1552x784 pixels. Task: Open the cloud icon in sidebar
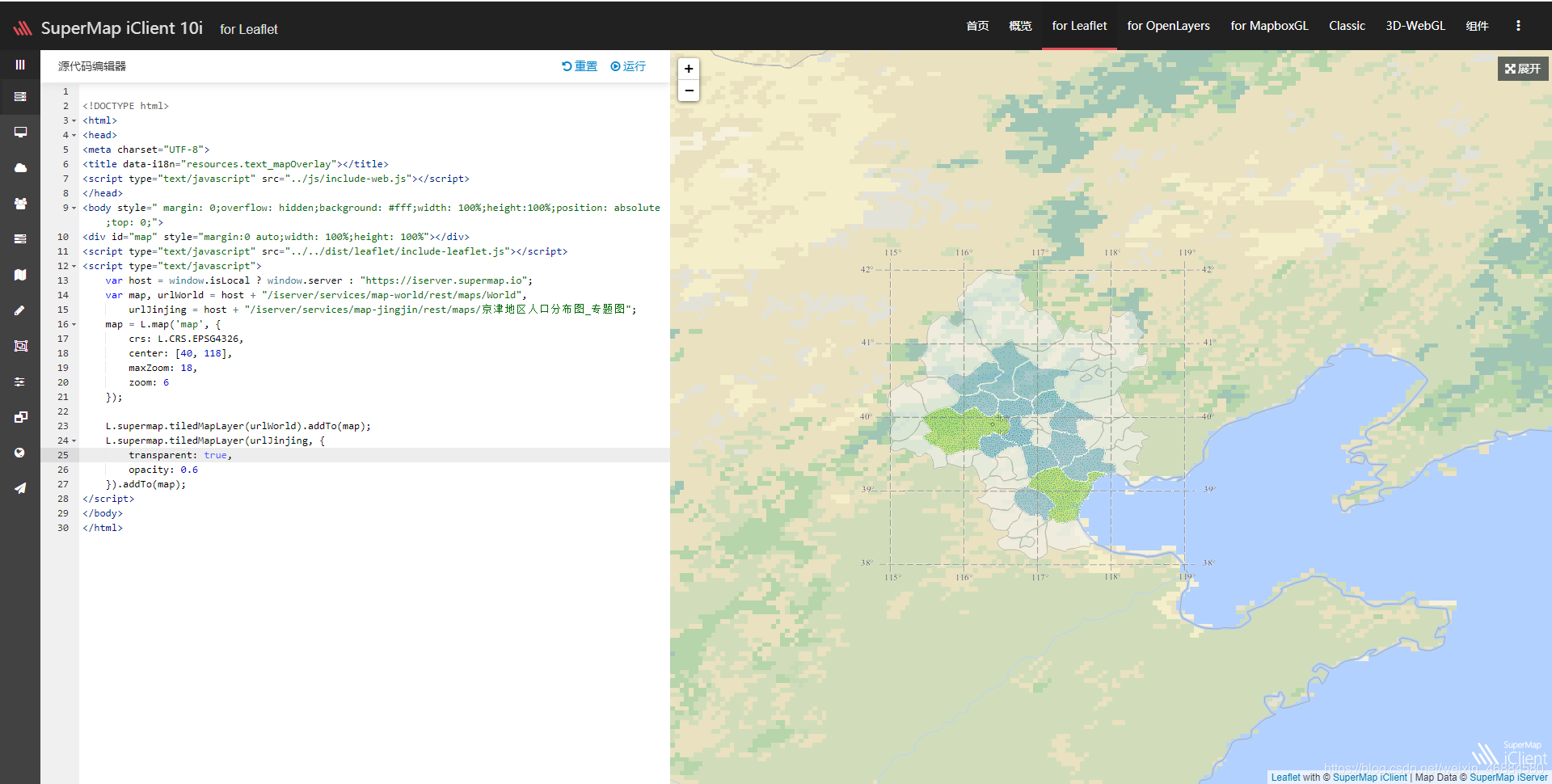20,168
